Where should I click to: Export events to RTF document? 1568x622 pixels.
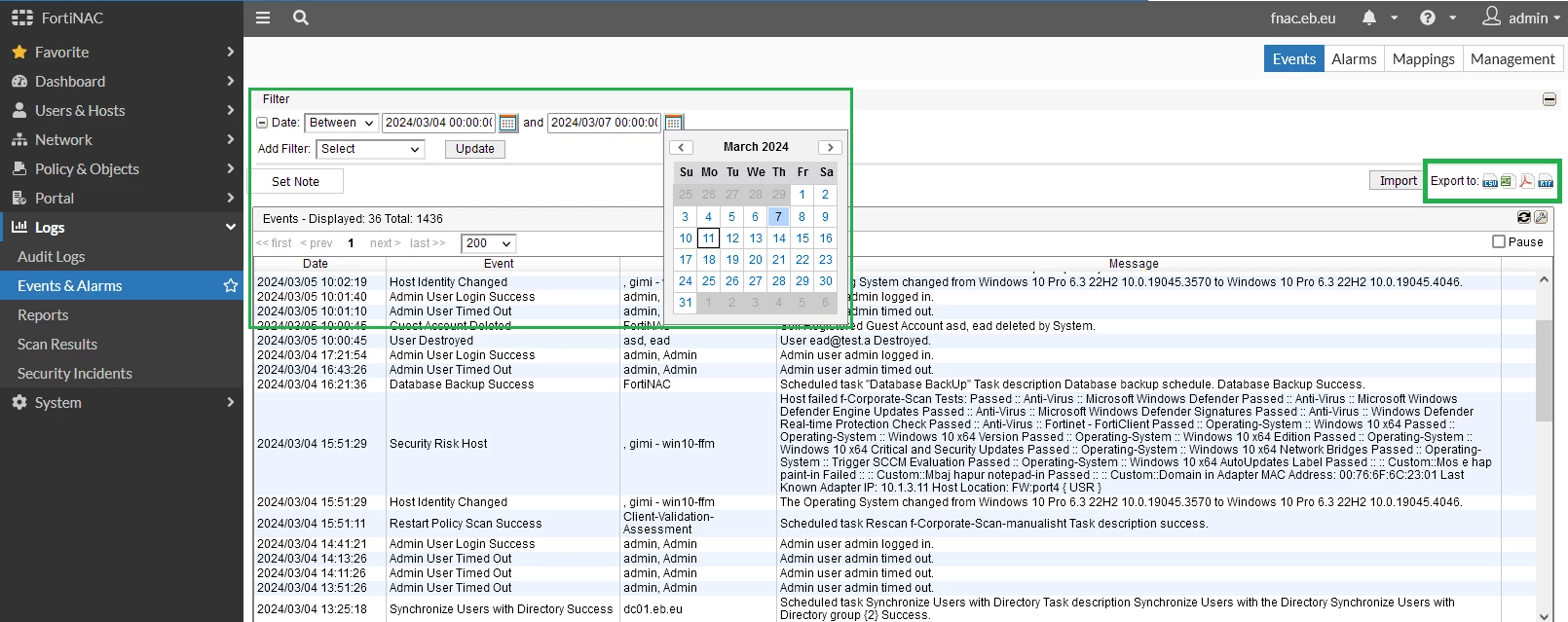(1546, 182)
